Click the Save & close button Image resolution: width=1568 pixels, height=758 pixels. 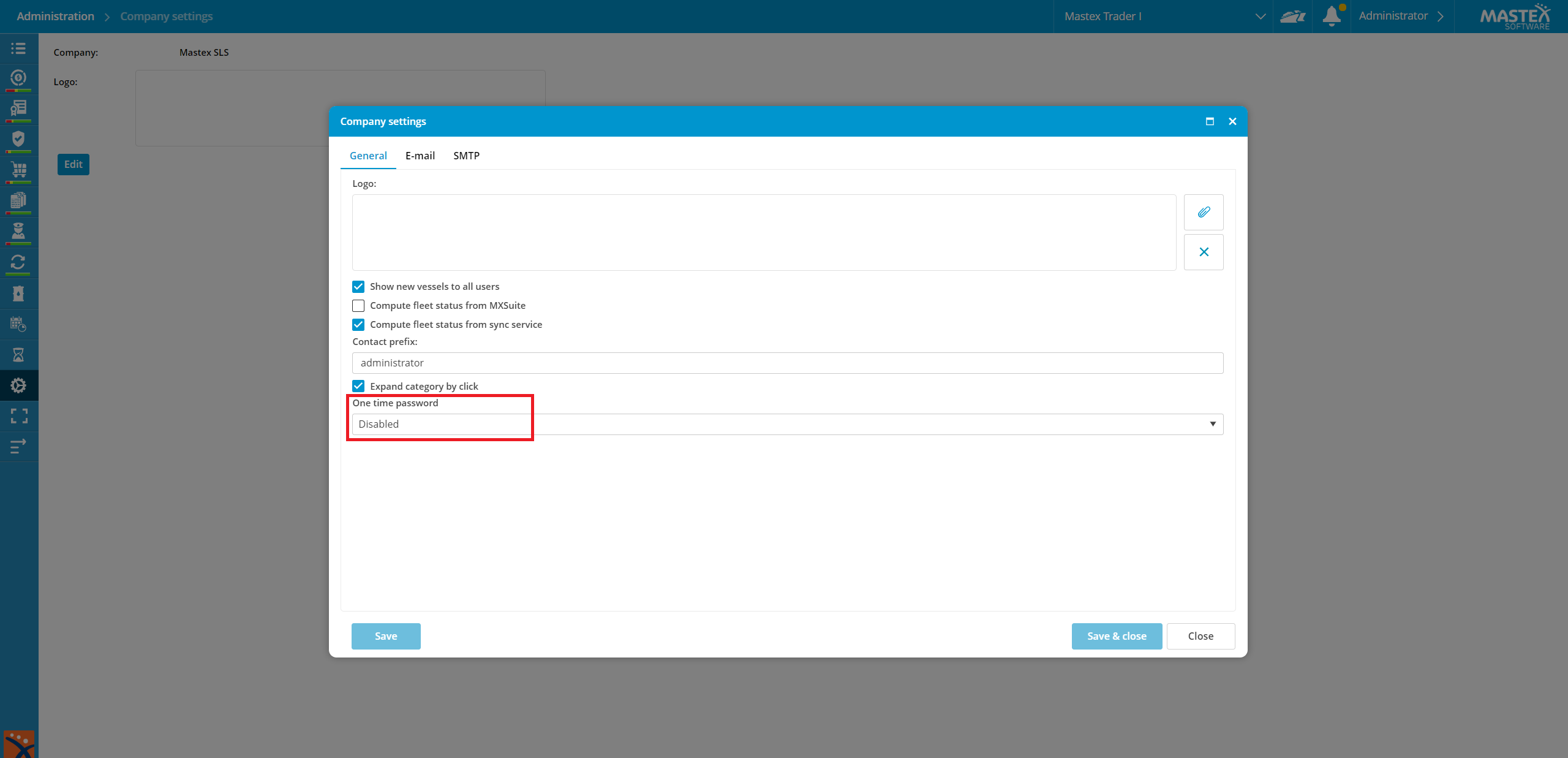1117,636
